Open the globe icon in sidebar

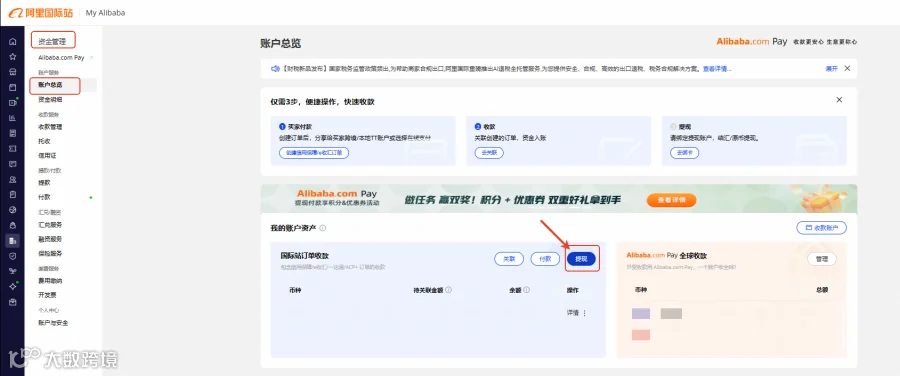pyautogui.click(x=13, y=210)
